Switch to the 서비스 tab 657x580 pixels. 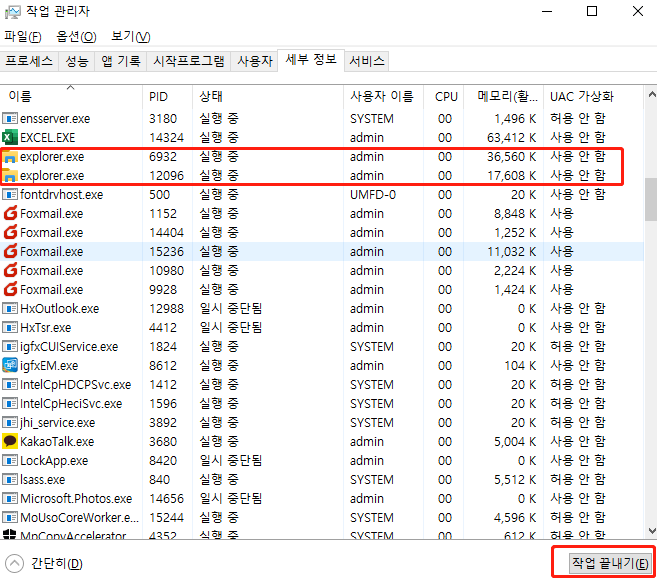[366, 61]
